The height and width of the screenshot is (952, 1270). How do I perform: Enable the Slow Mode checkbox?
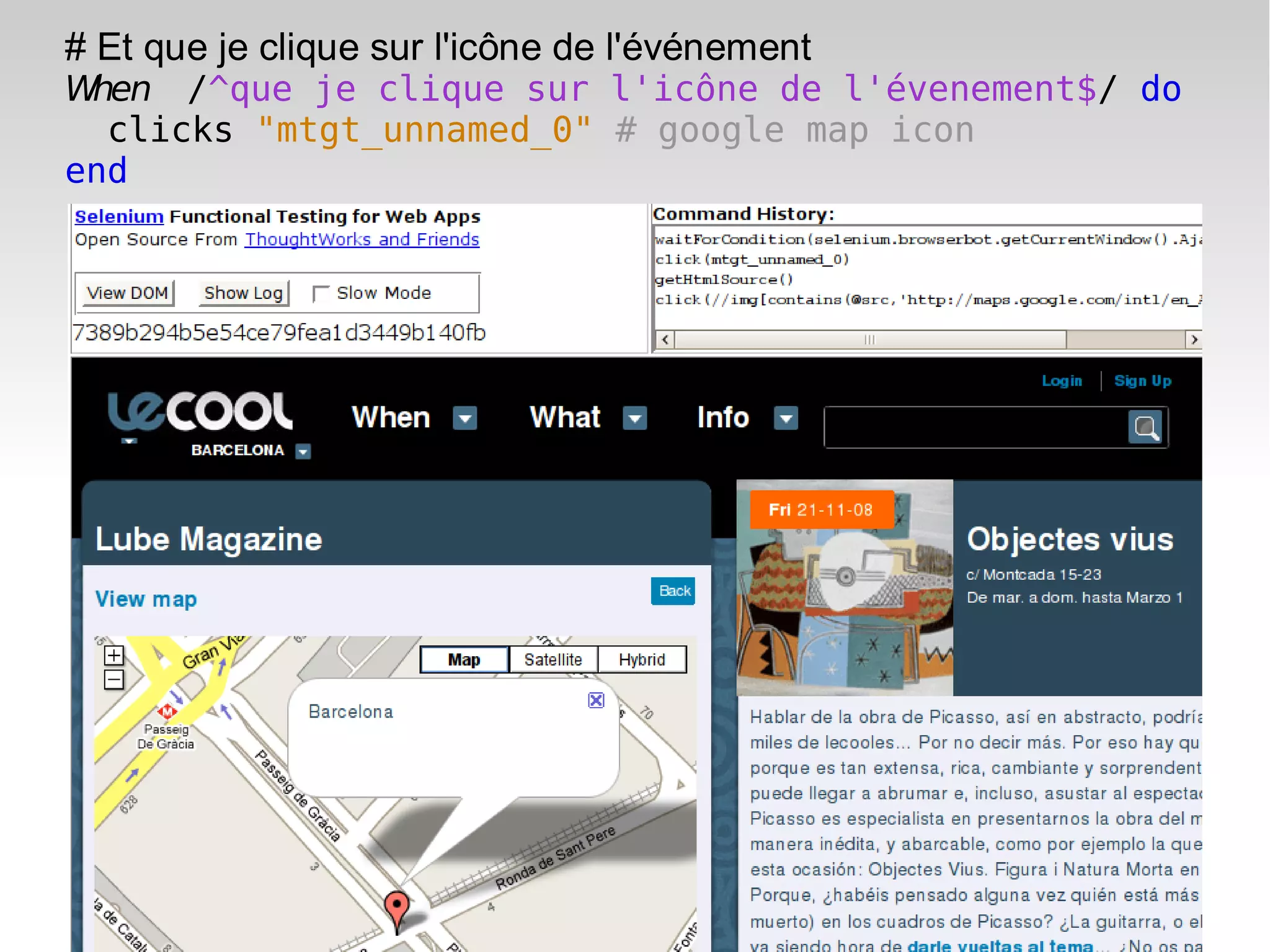321,293
